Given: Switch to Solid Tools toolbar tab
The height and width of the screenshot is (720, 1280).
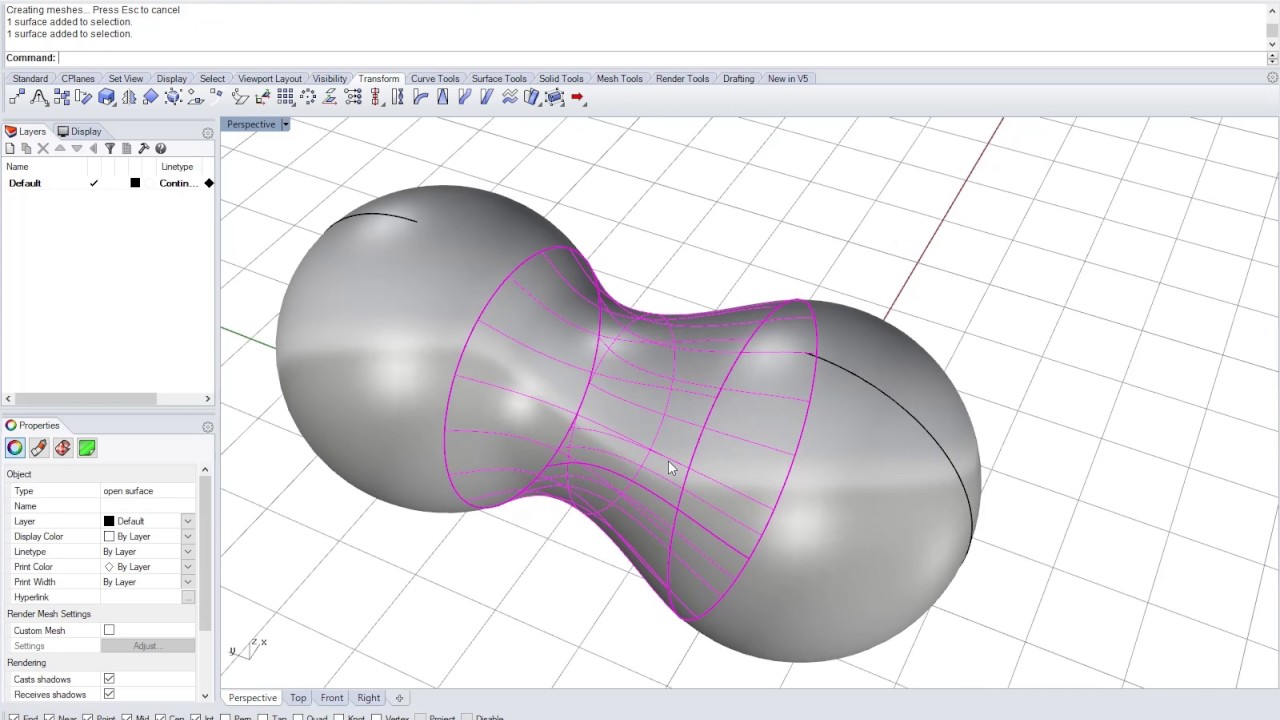Looking at the screenshot, I should click(561, 78).
